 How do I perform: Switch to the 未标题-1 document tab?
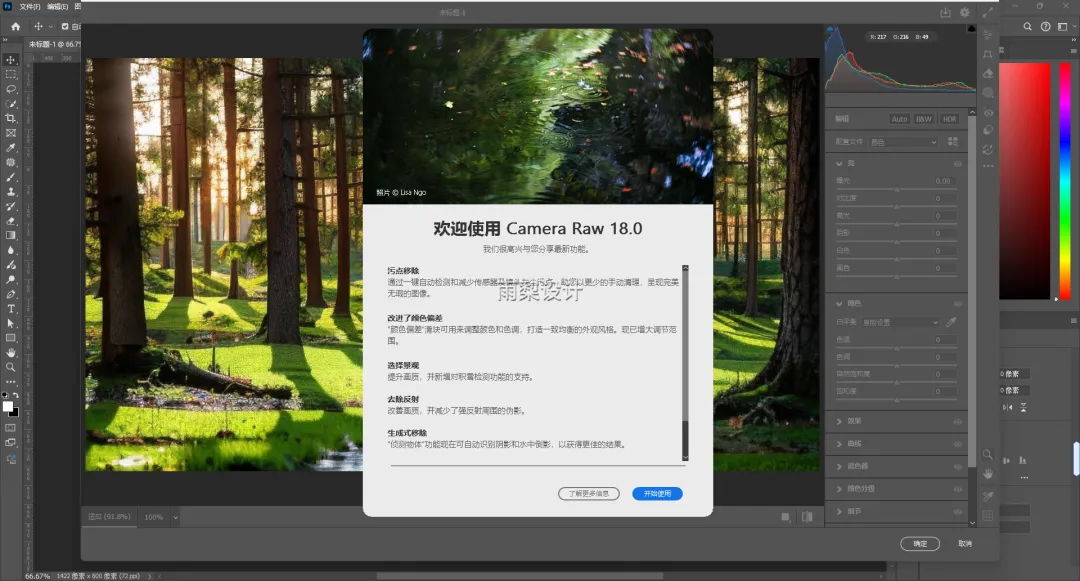[x=54, y=44]
